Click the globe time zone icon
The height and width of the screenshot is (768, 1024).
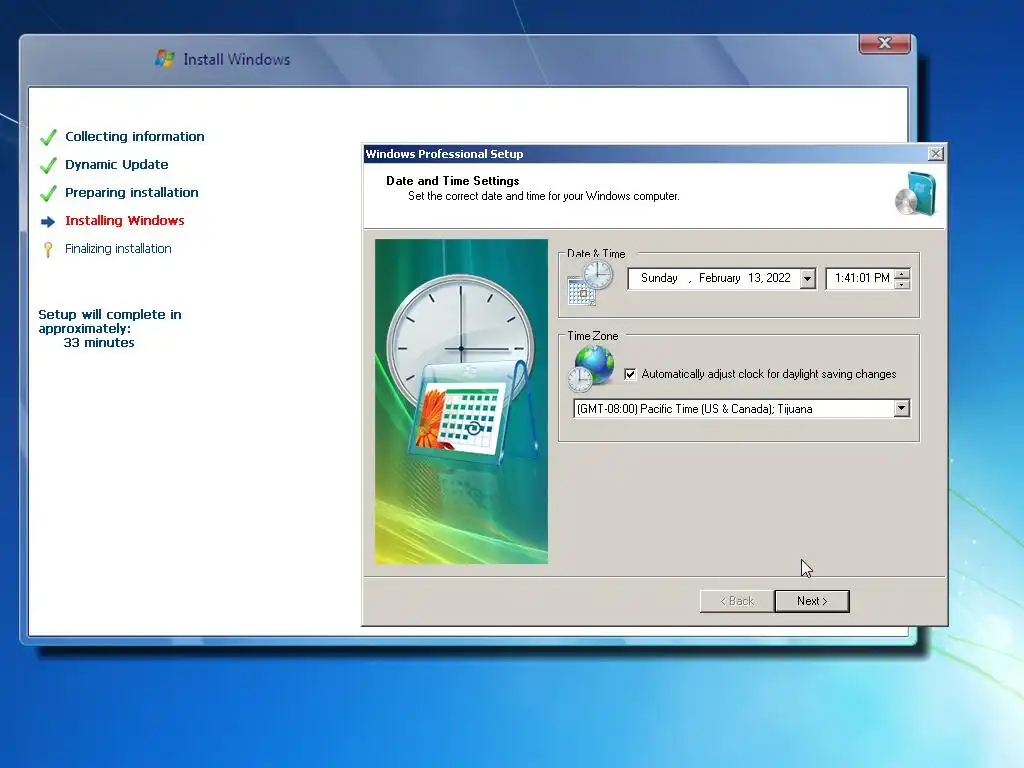pyautogui.click(x=590, y=368)
